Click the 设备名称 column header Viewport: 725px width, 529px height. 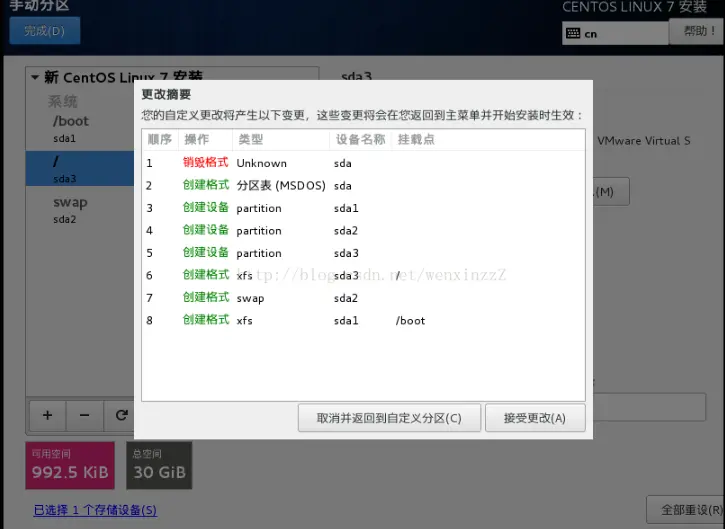click(x=361, y=139)
